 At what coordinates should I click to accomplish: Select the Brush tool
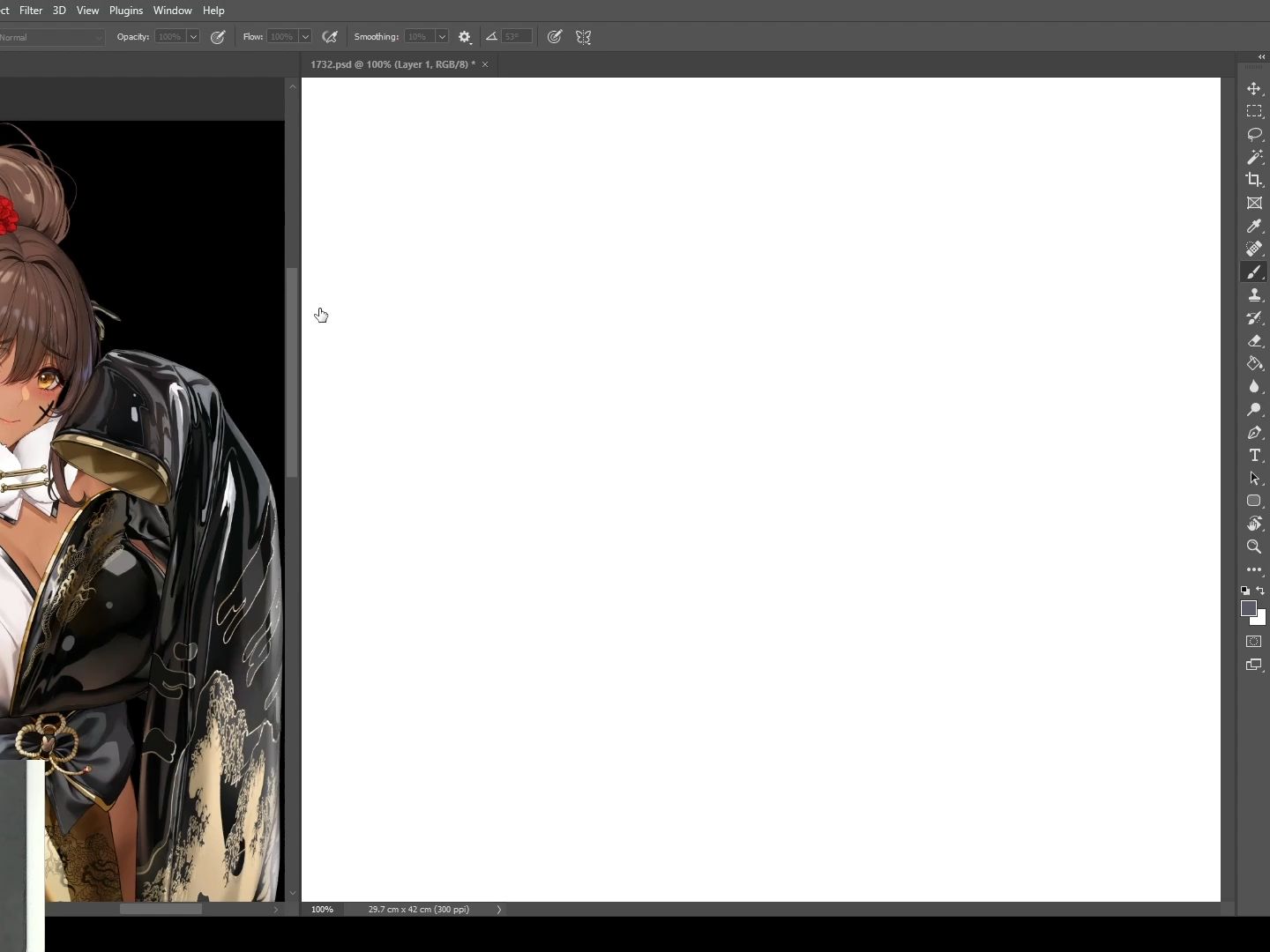coord(1253,272)
